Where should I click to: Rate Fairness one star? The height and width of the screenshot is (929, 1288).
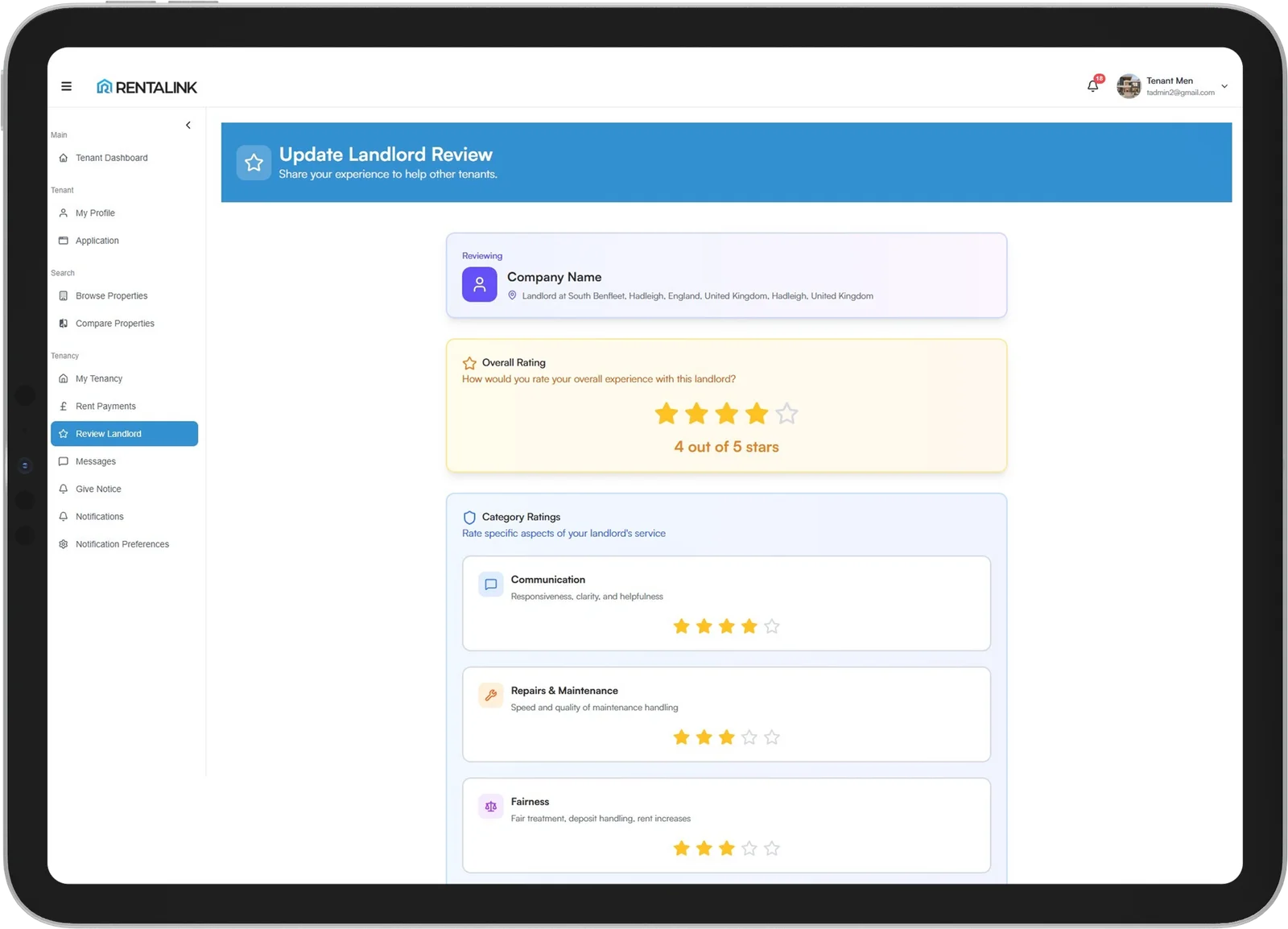click(681, 848)
